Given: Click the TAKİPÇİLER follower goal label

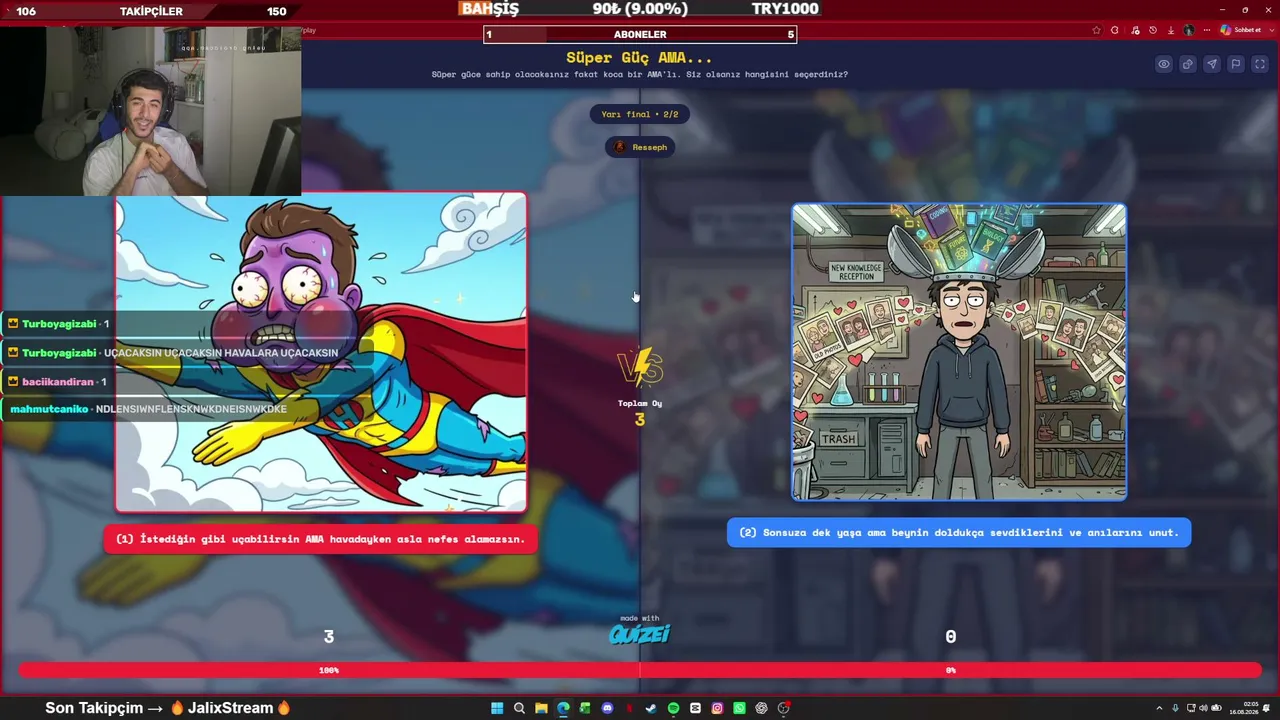Looking at the screenshot, I should (x=151, y=11).
